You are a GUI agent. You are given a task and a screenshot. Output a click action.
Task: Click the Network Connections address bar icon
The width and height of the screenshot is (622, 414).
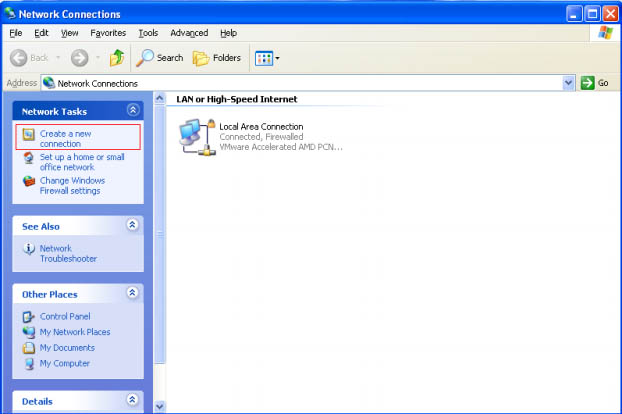click(49, 83)
